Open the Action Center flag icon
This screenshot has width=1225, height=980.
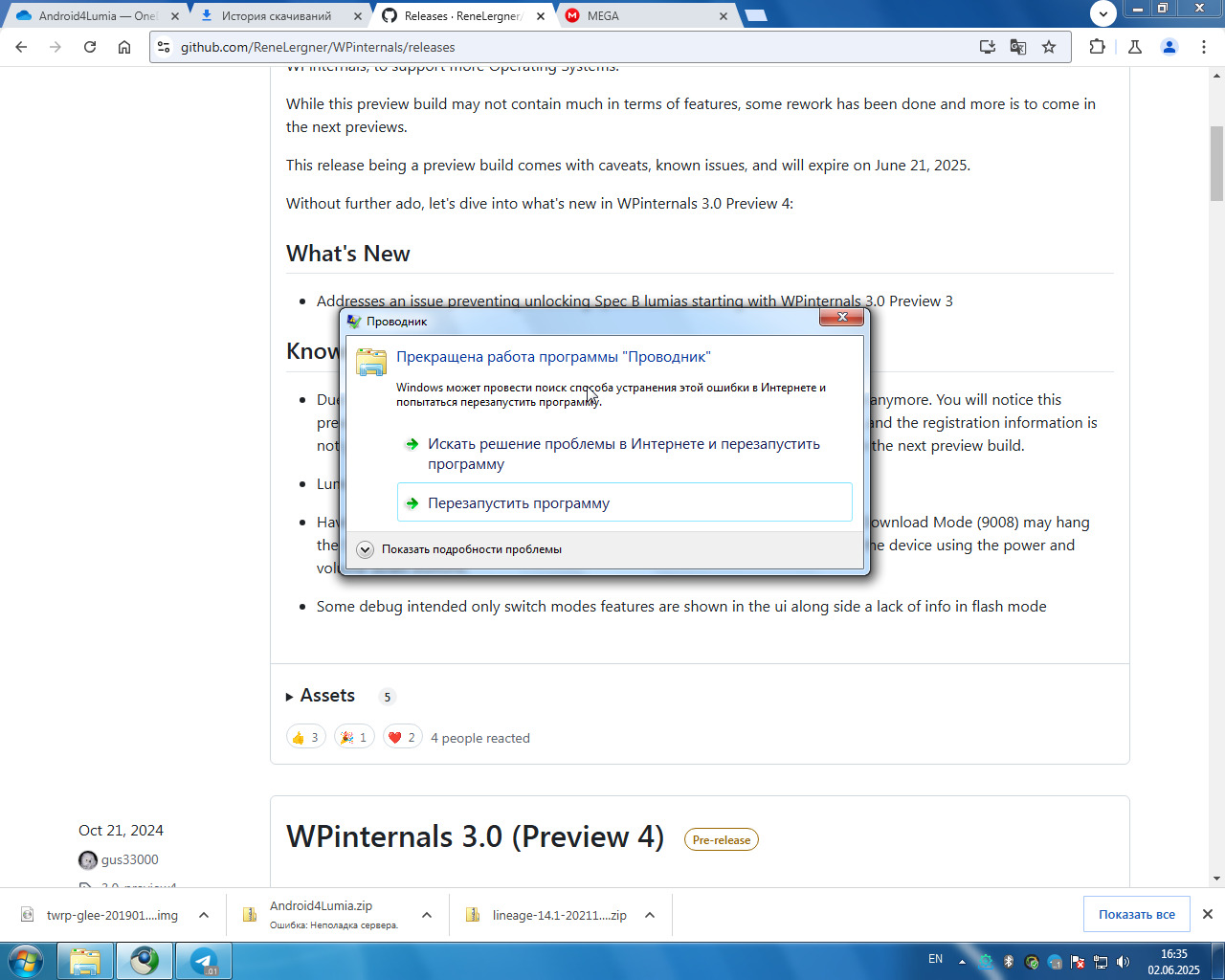[x=1078, y=962]
